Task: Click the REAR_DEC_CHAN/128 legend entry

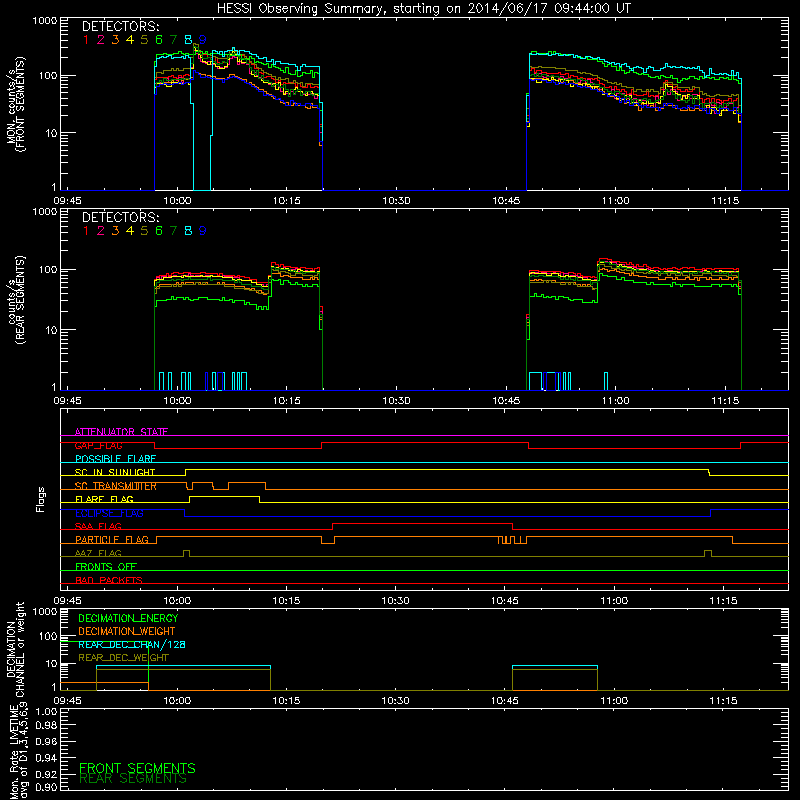Action: pyautogui.click(x=132, y=645)
